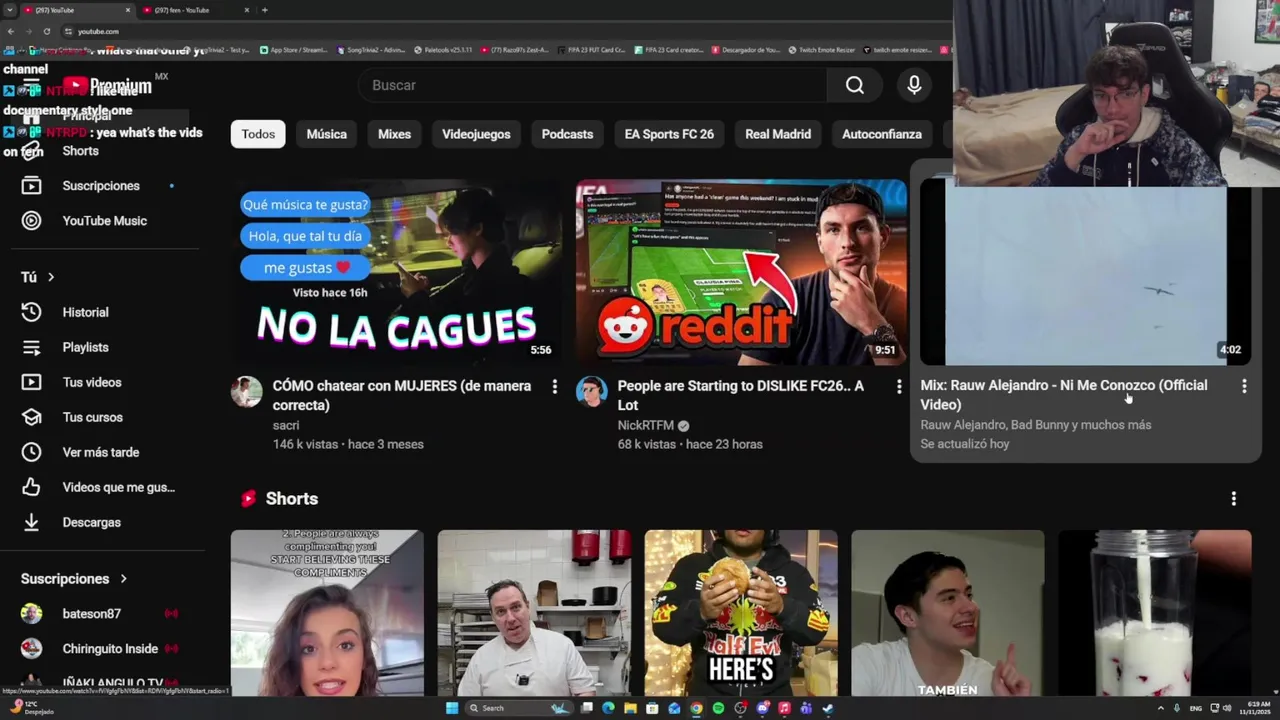Open the Short about compliments
The height and width of the screenshot is (720, 1280).
pyautogui.click(x=327, y=613)
